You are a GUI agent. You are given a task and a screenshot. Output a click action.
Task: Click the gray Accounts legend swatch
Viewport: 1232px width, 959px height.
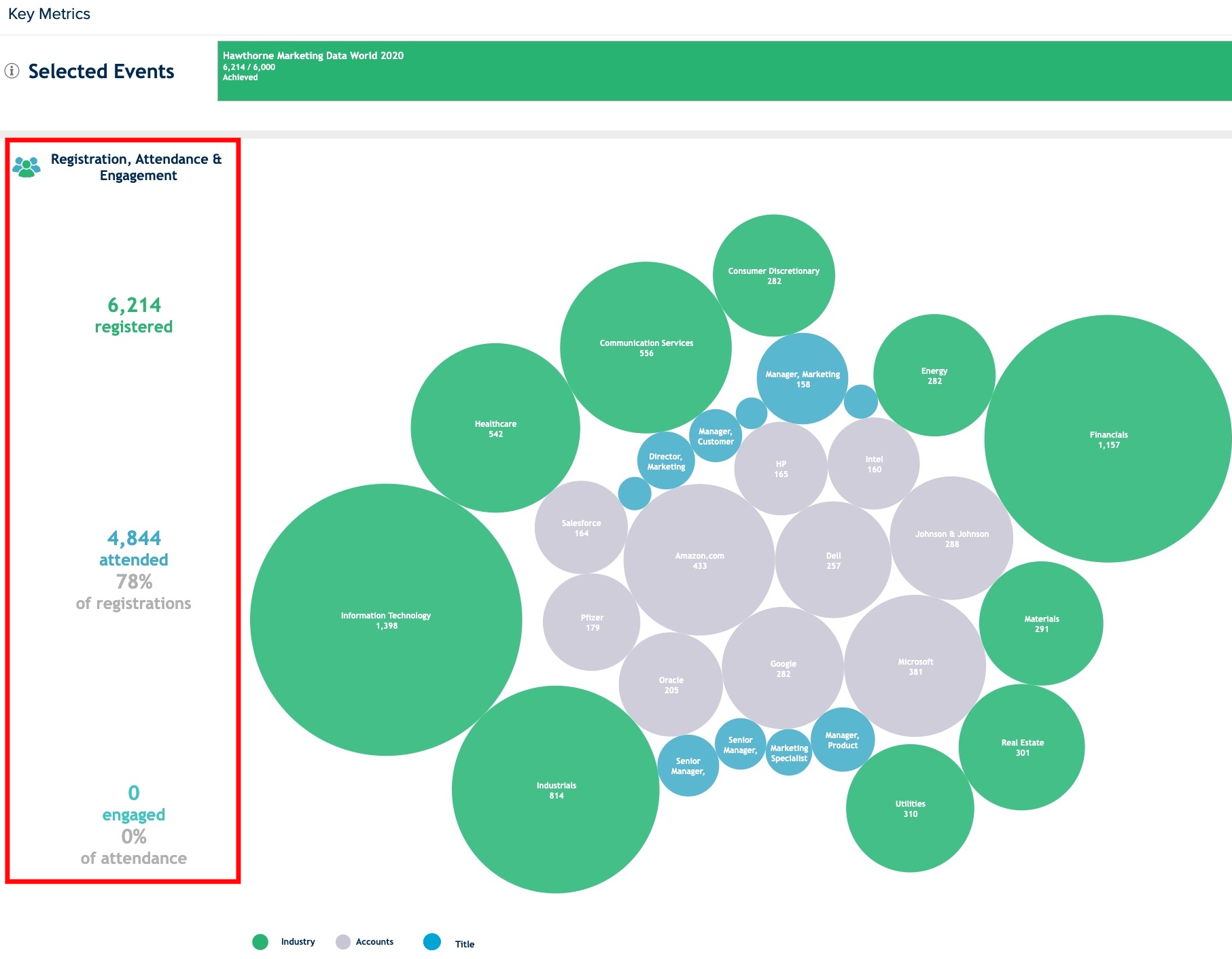pos(343,941)
